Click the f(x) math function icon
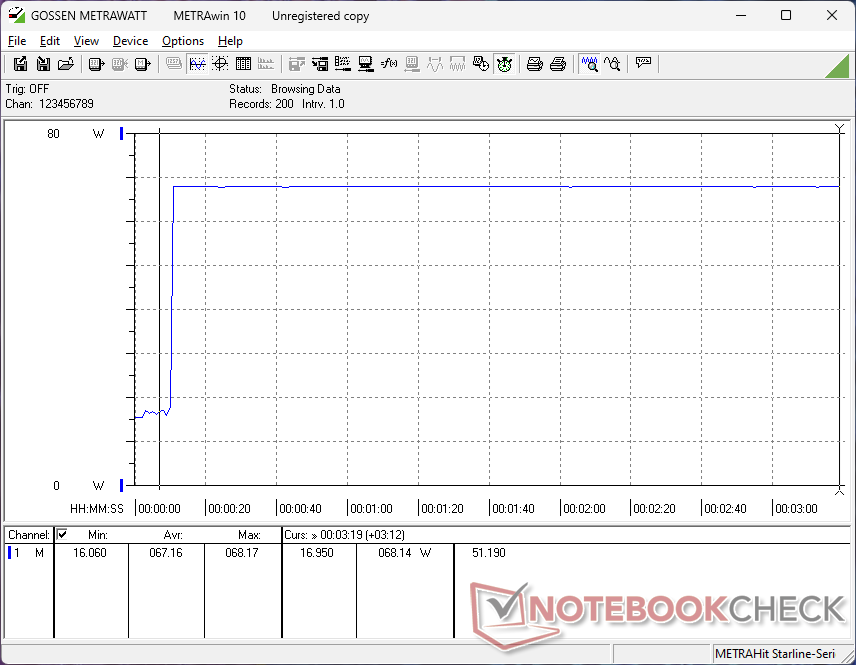 (x=389, y=64)
